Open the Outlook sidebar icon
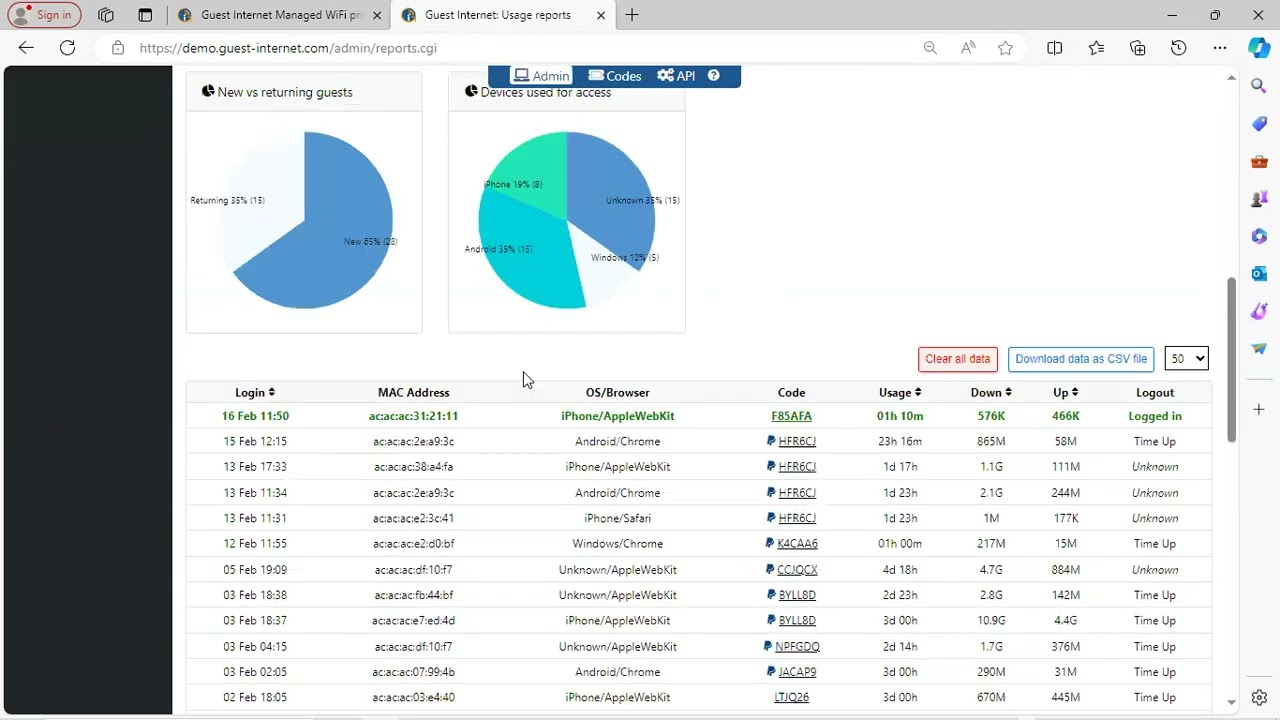Image resolution: width=1280 pixels, height=720 pixels. pos(1259,274)
